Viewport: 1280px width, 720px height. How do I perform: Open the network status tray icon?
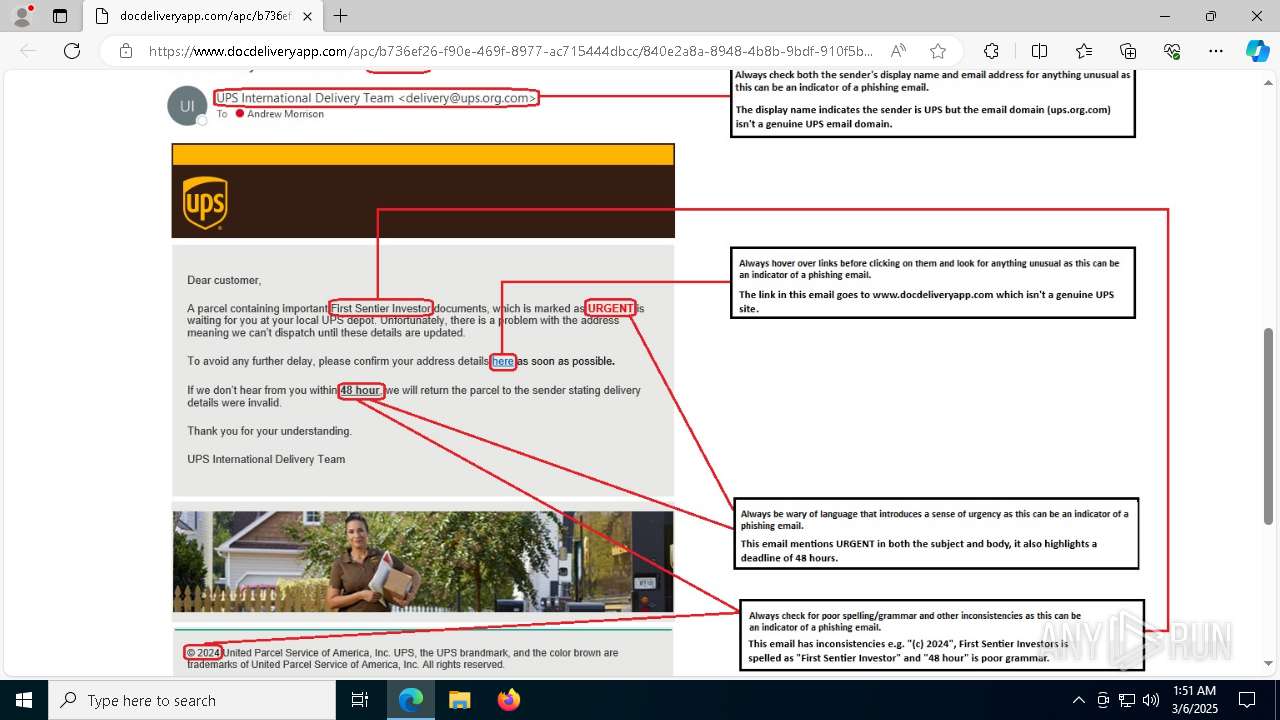tap(1127, 700)
